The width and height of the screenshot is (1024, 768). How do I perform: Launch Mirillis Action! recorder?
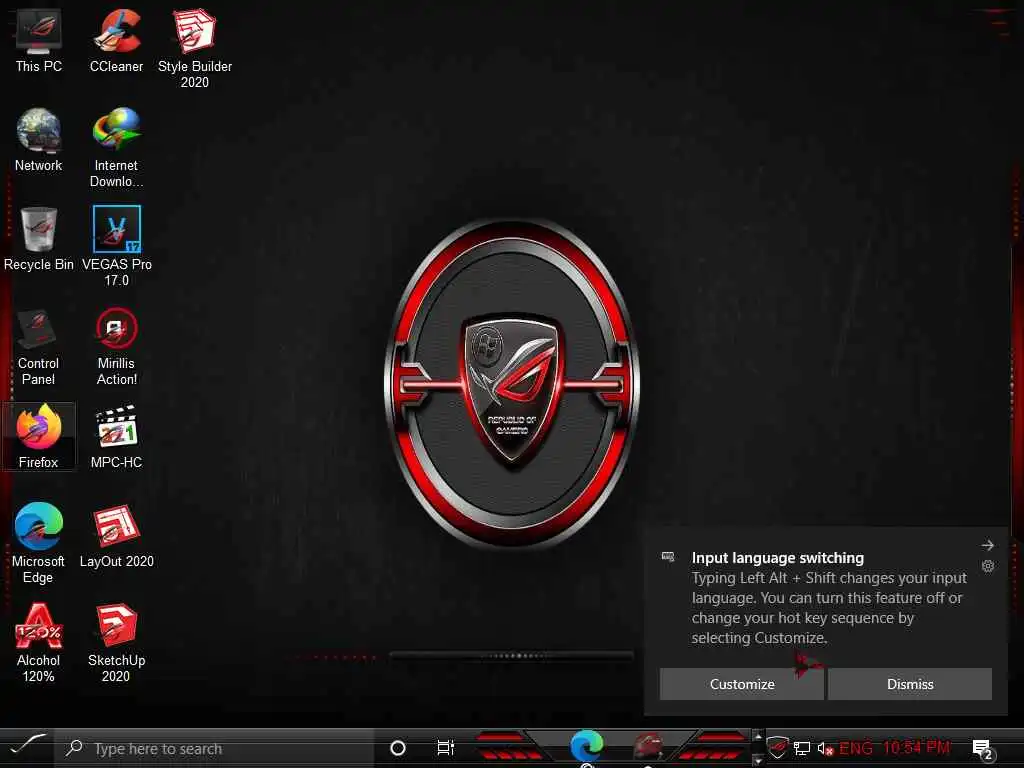116,345
